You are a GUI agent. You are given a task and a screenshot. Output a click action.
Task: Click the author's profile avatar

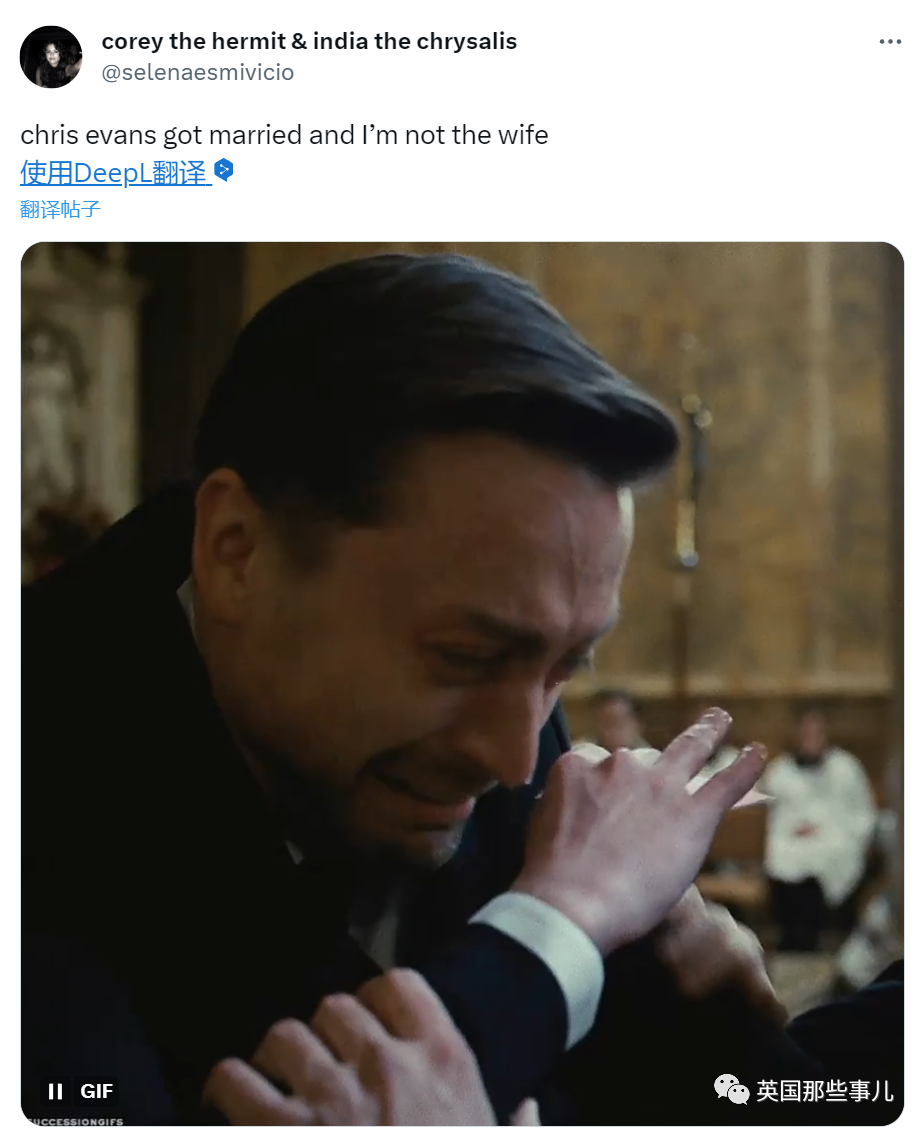51,57
